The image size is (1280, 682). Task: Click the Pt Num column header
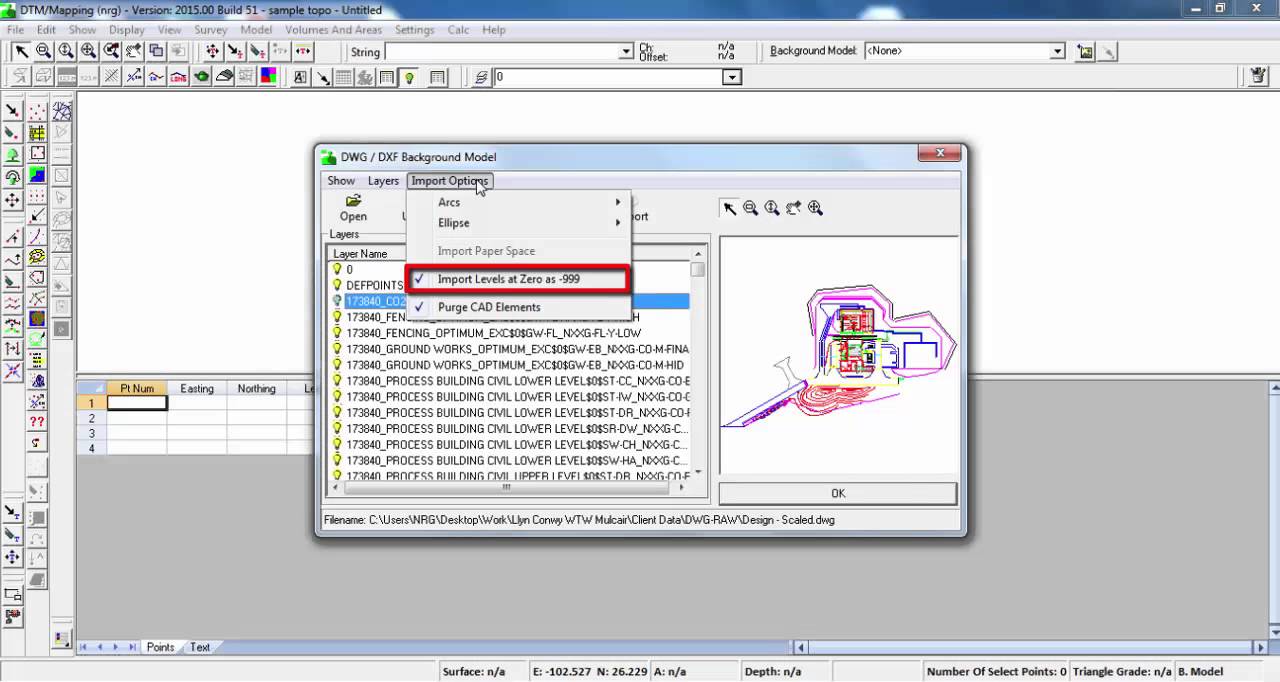coord(137,388)
